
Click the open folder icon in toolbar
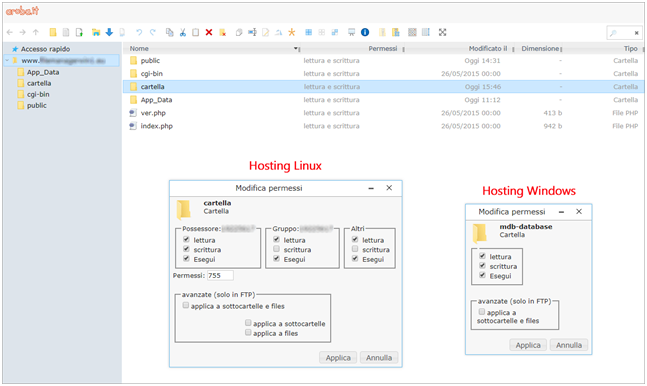click(96, 32)
